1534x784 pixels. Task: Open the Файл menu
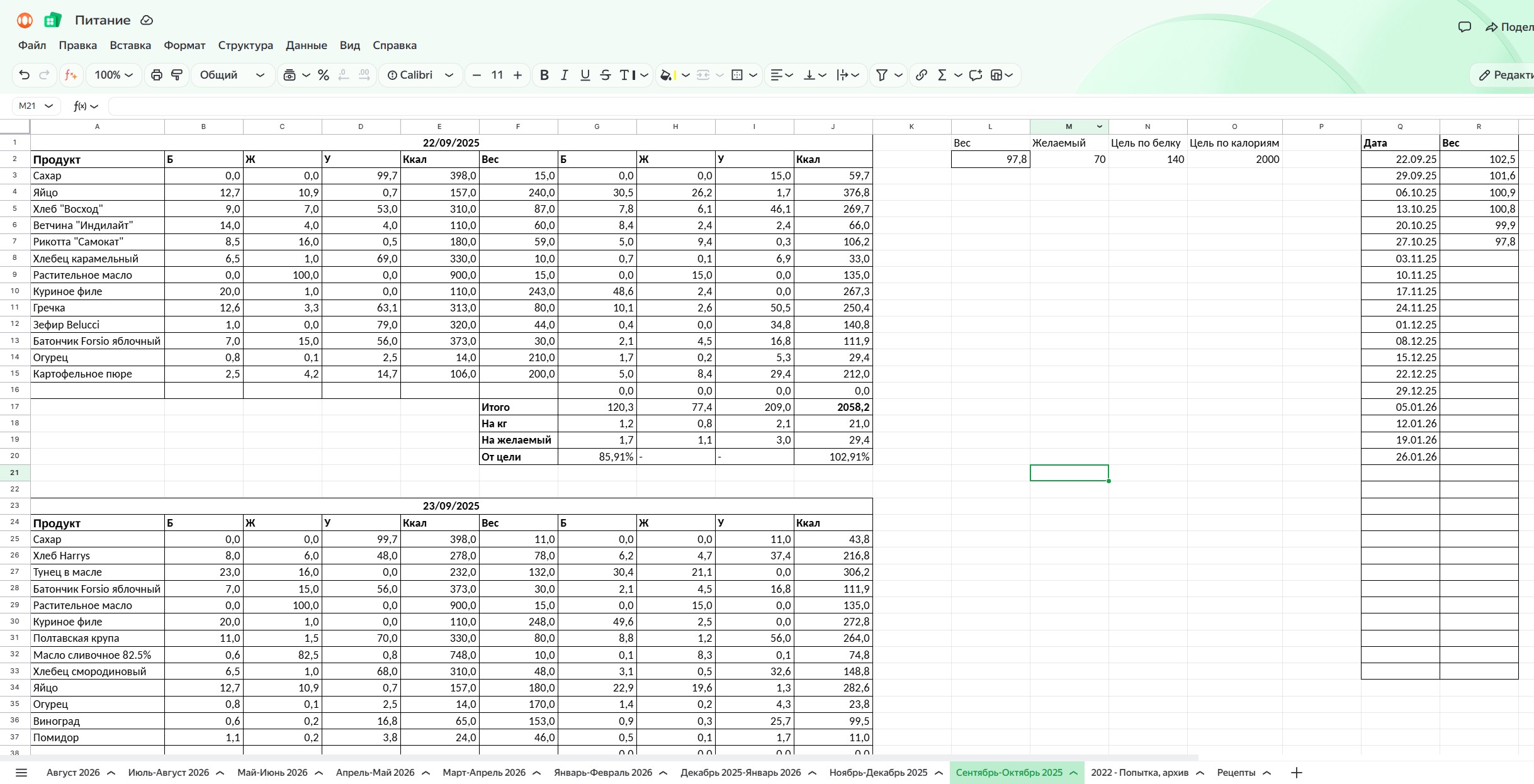pos(32,45)
